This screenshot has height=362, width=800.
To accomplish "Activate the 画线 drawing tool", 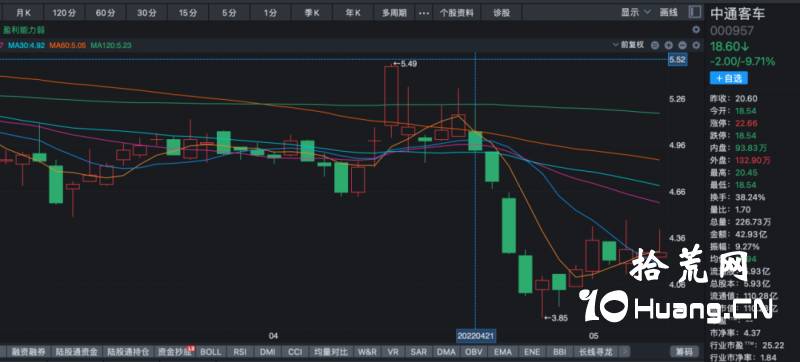I will pos(668,12).
